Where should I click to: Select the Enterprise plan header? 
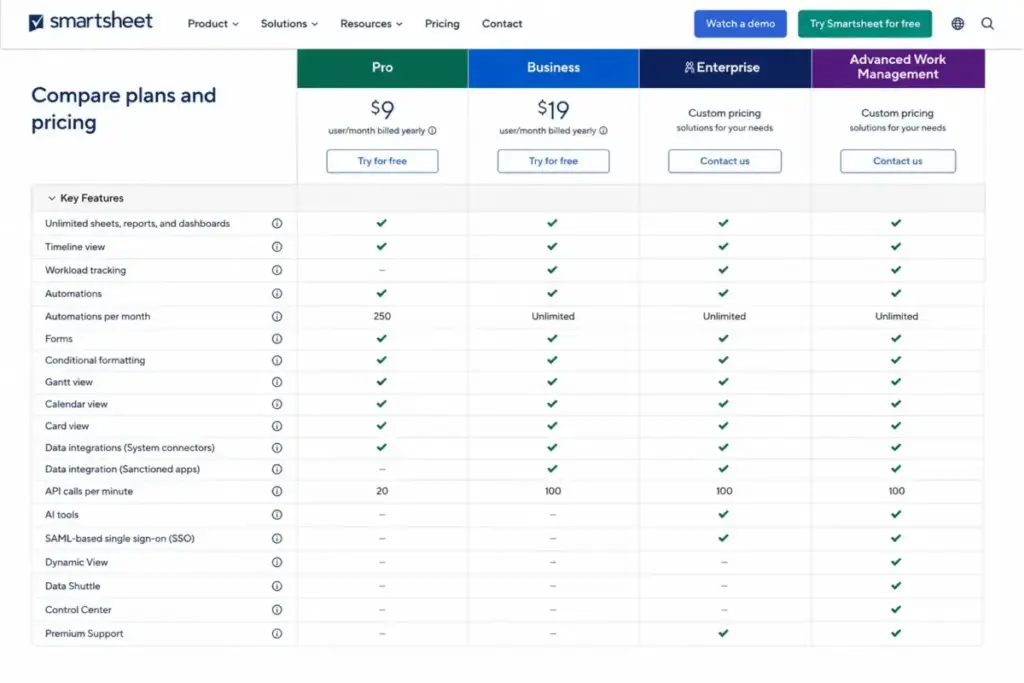click(x=725, y=68)
